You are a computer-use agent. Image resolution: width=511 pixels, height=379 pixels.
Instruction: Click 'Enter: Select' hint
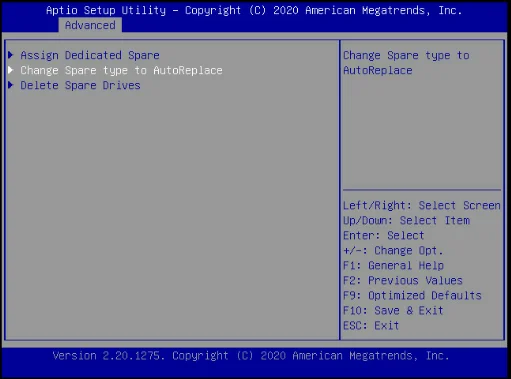(x=384, y=235)
